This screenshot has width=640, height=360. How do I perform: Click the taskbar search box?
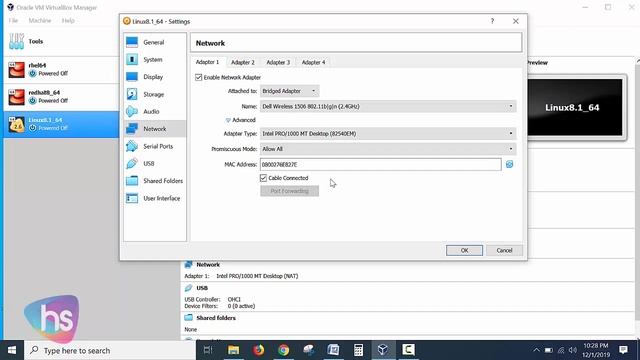click(110, 350)
